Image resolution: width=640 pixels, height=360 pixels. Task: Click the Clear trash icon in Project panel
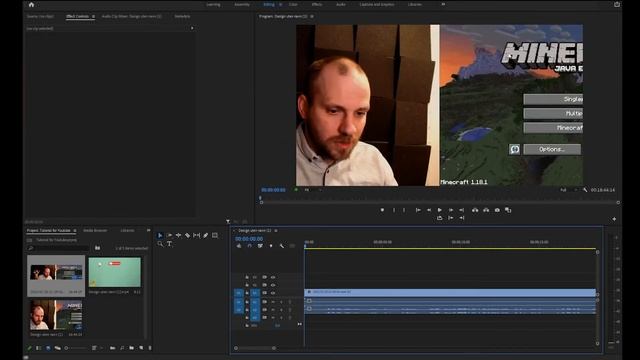[150, 348]
